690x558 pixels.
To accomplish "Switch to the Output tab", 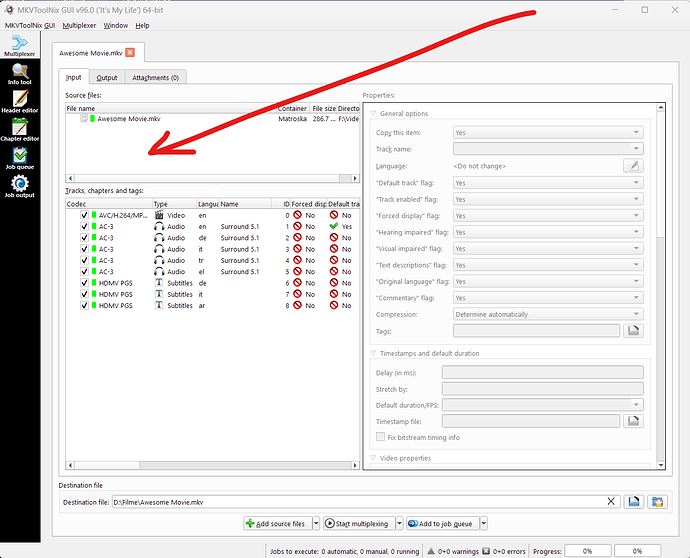I will click(x=107, y=77).
